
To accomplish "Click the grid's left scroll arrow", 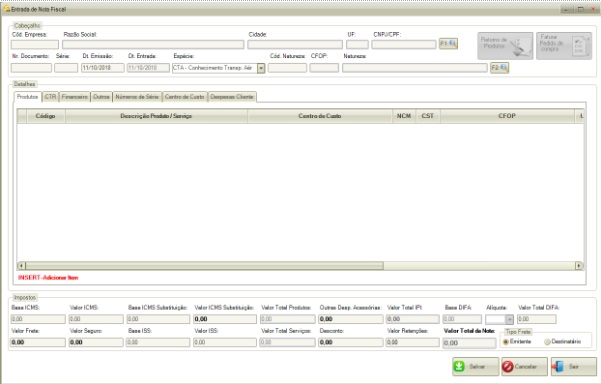I will [21, 266].
